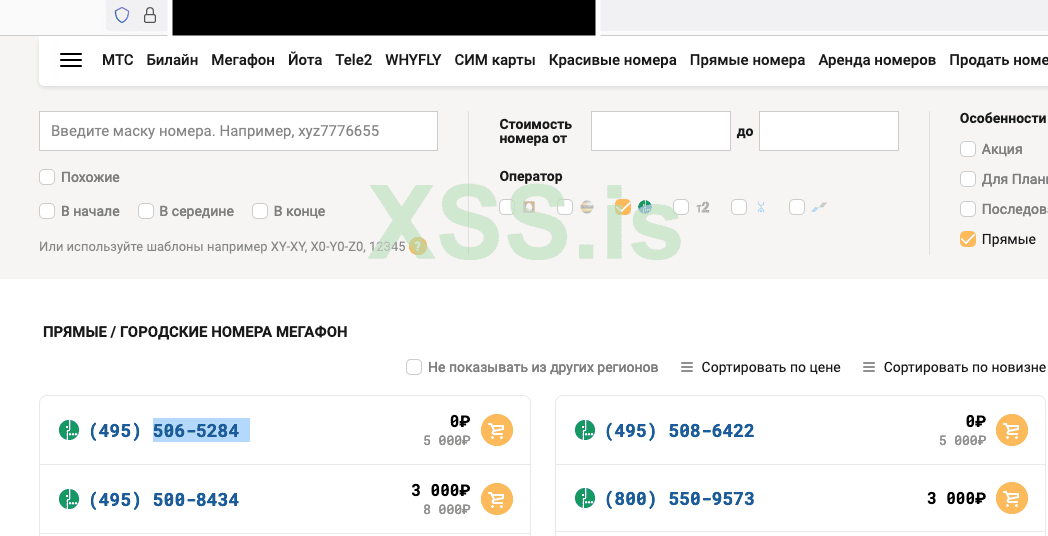The width and height of the screenshot is (1048, 536).
Task: Open the МТС menu item
Action: point(118,60)
